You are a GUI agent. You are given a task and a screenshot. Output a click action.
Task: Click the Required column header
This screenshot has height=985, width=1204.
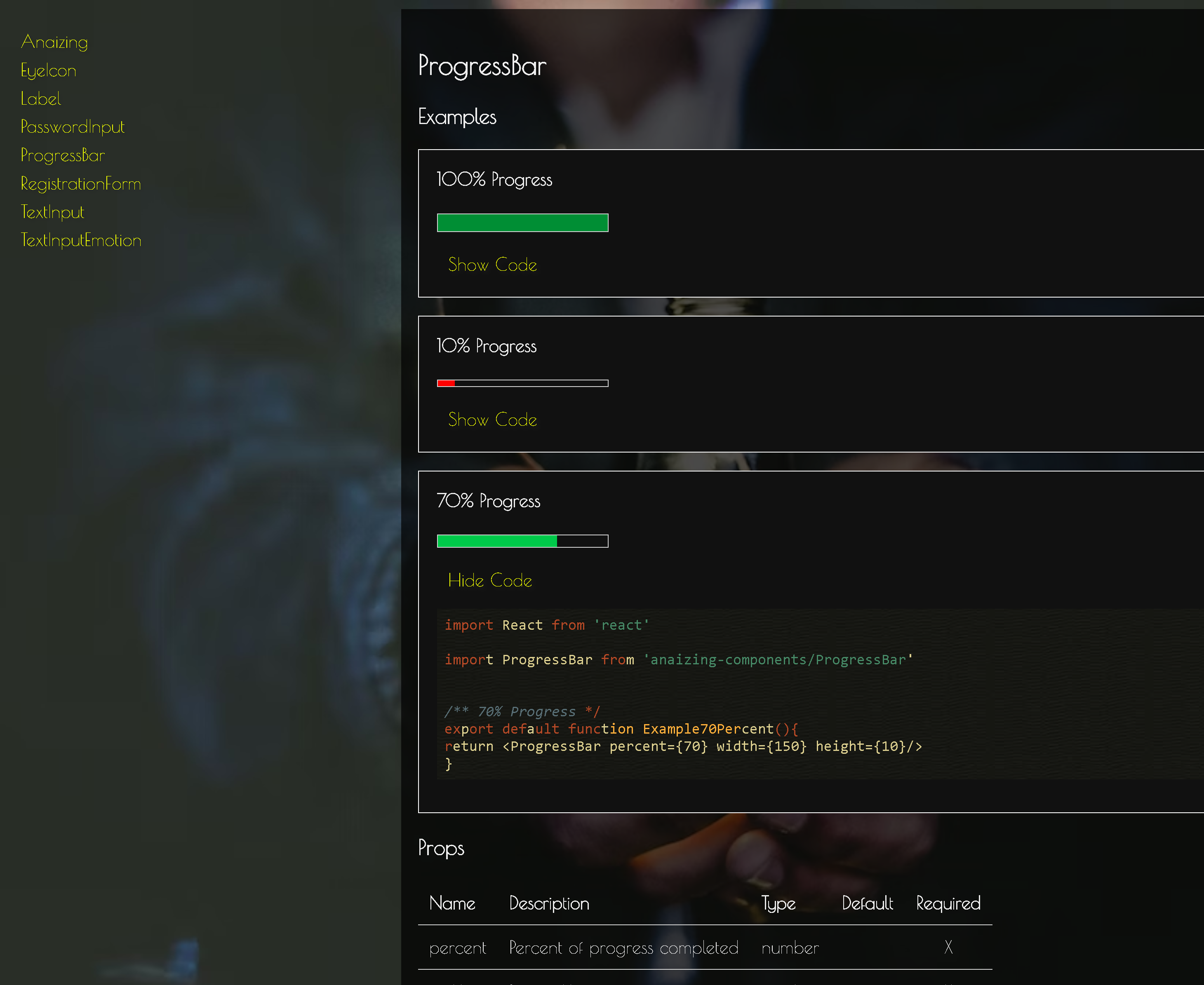[948, 903]
